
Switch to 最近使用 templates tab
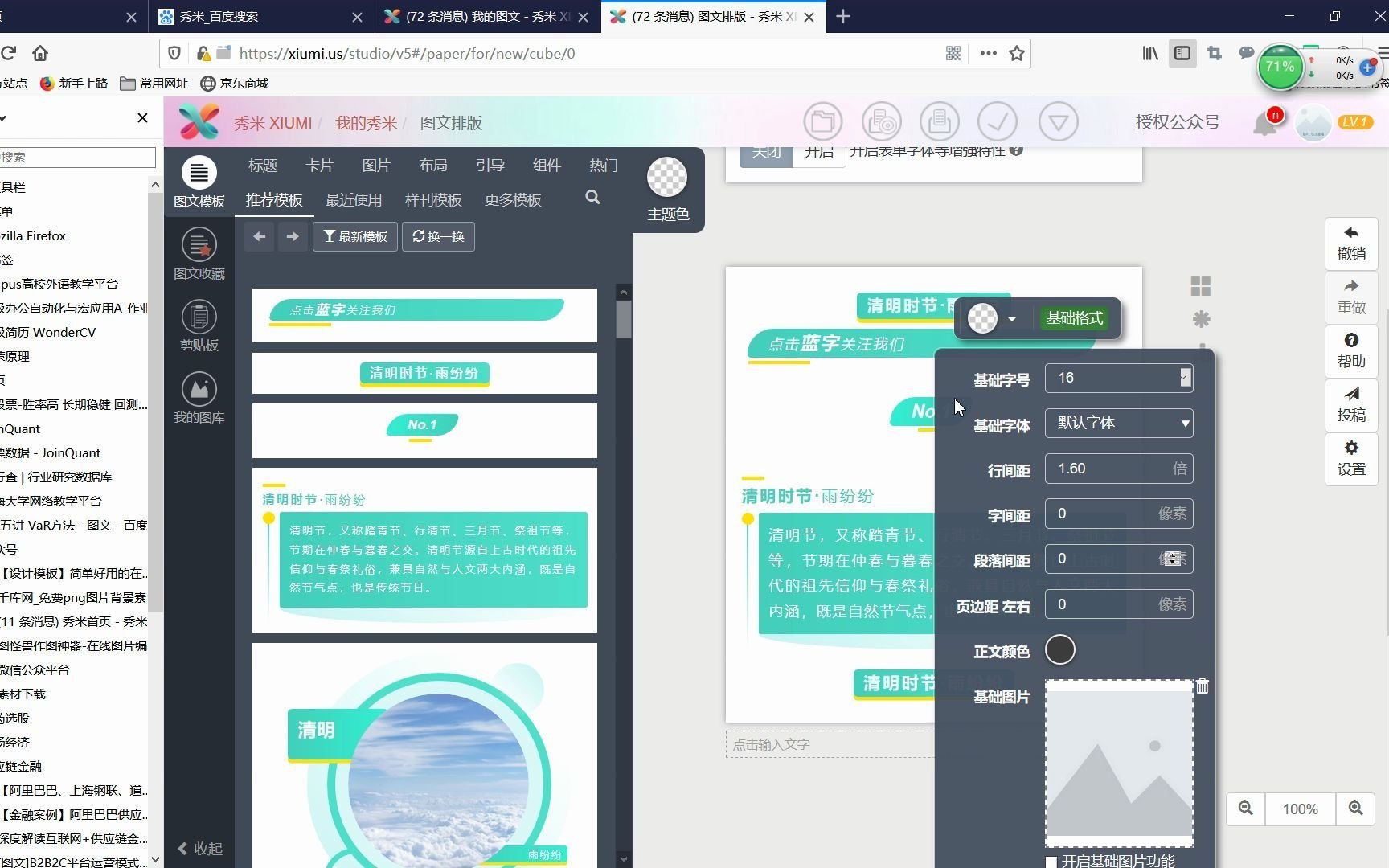point(354,199)
